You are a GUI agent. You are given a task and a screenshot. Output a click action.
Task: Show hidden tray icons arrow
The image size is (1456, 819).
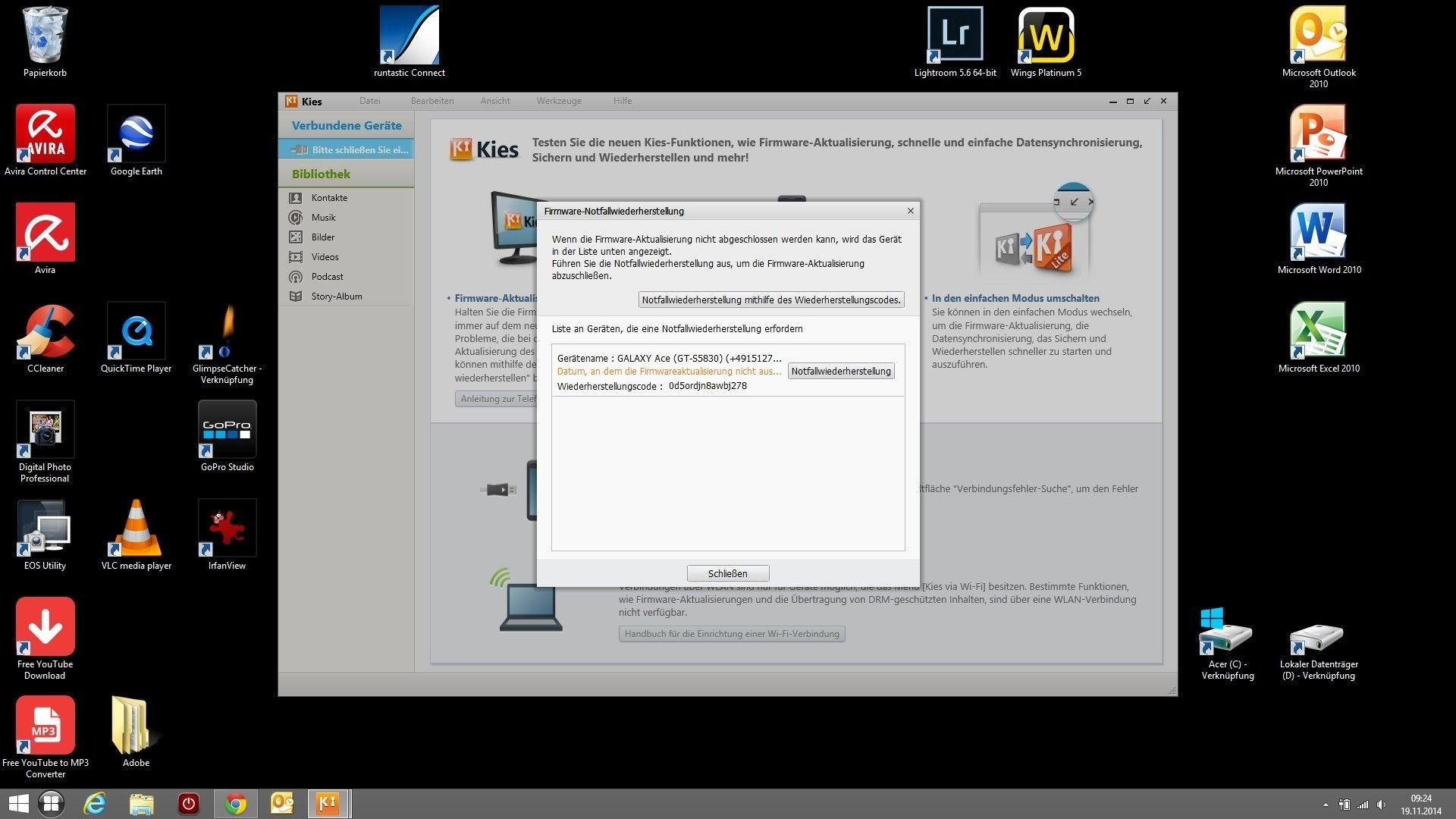click(1326, 805)
